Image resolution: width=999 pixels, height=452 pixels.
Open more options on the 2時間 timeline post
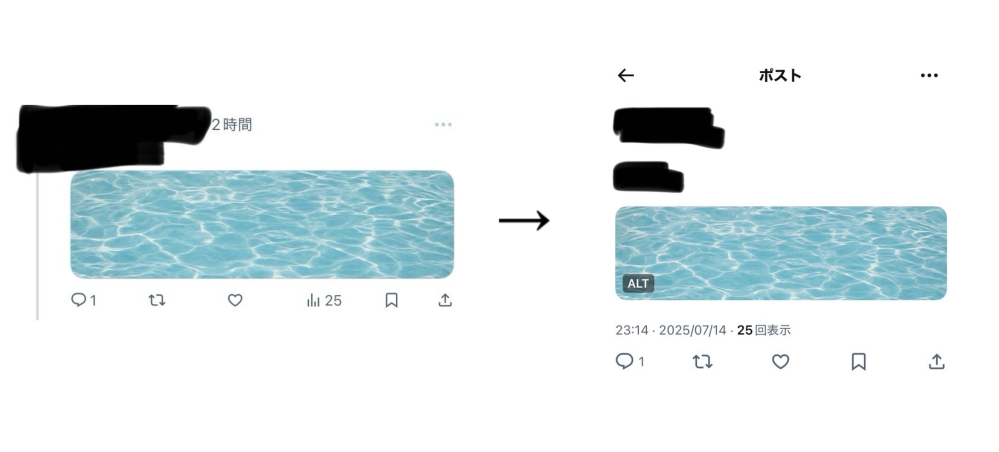(443, 124)
